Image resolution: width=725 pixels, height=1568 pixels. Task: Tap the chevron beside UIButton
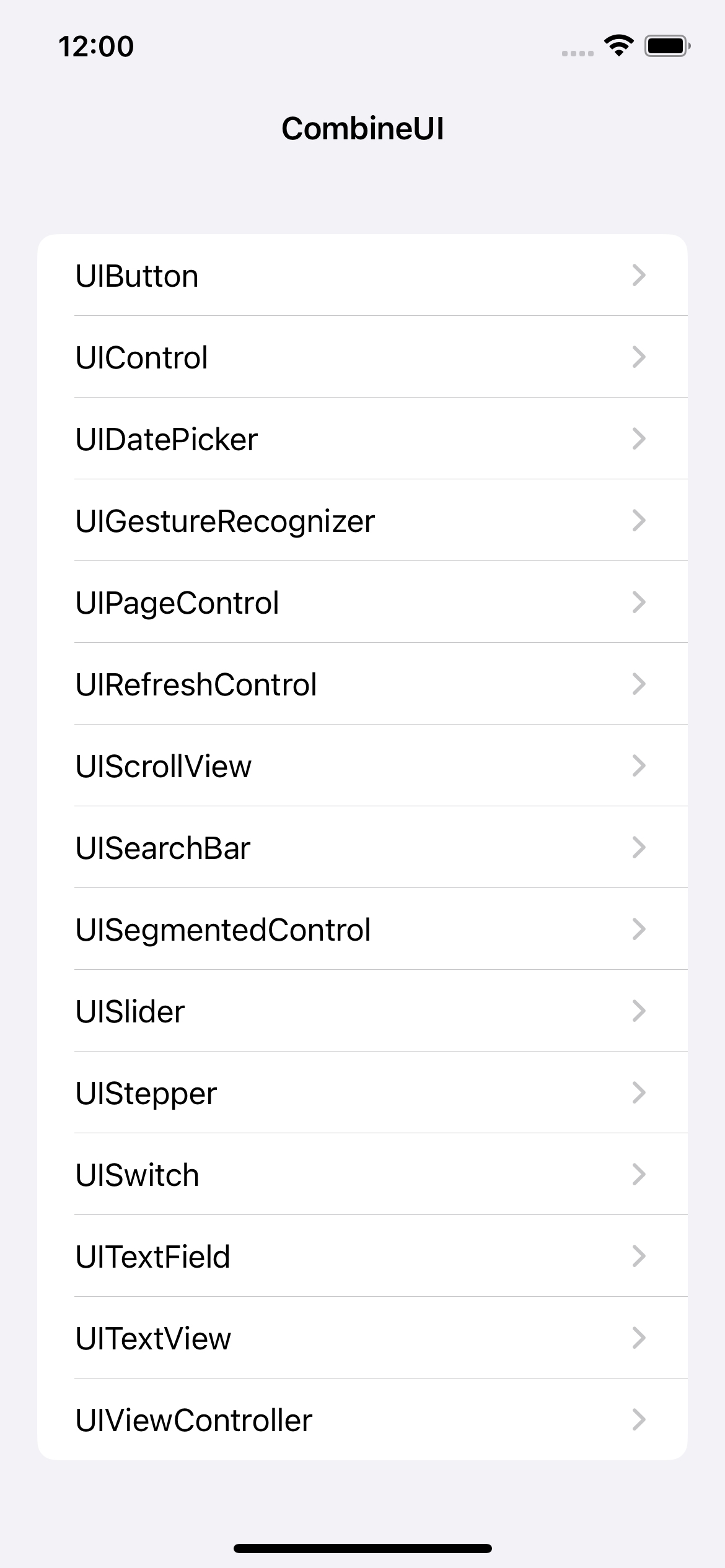coord(639,275)
